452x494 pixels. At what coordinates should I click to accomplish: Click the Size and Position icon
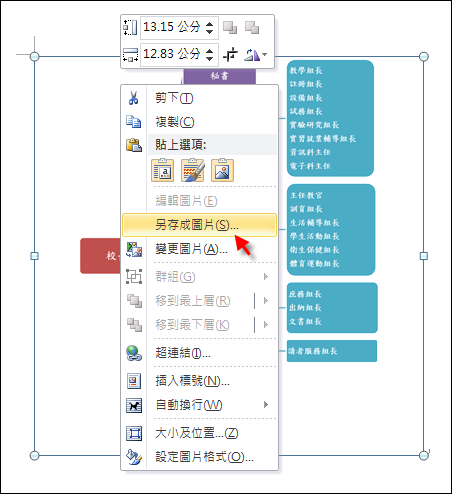click(134, 433)
